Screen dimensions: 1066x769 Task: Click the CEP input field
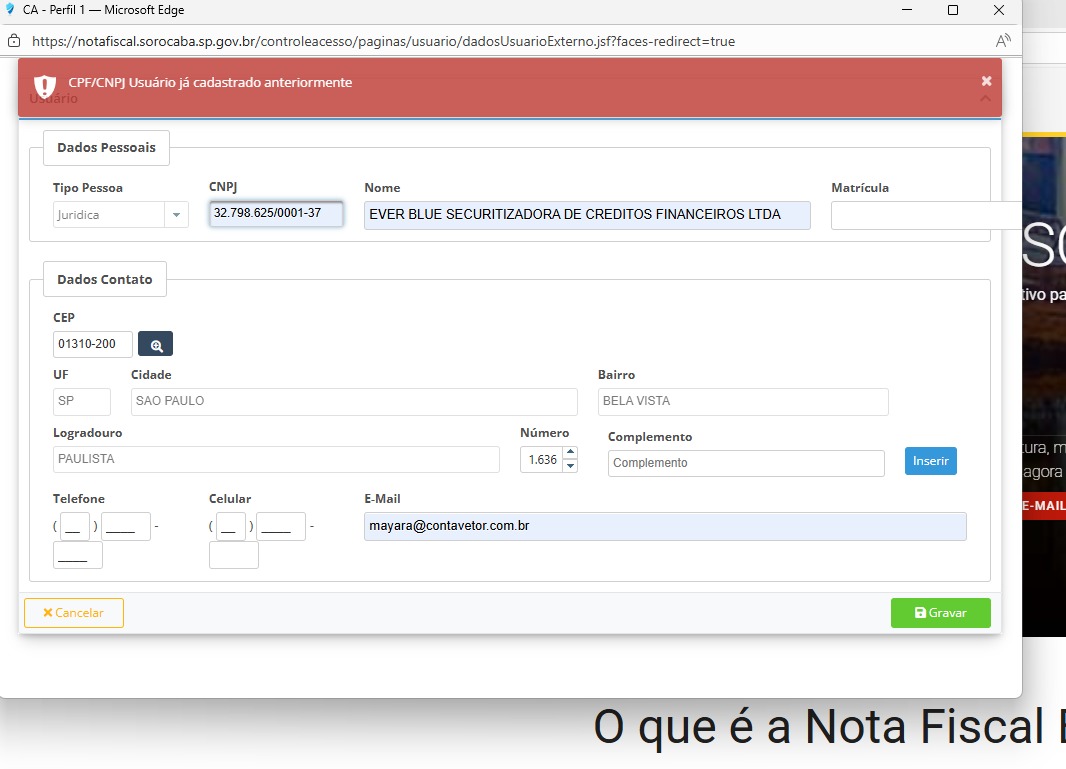click(x=92, y=344)
